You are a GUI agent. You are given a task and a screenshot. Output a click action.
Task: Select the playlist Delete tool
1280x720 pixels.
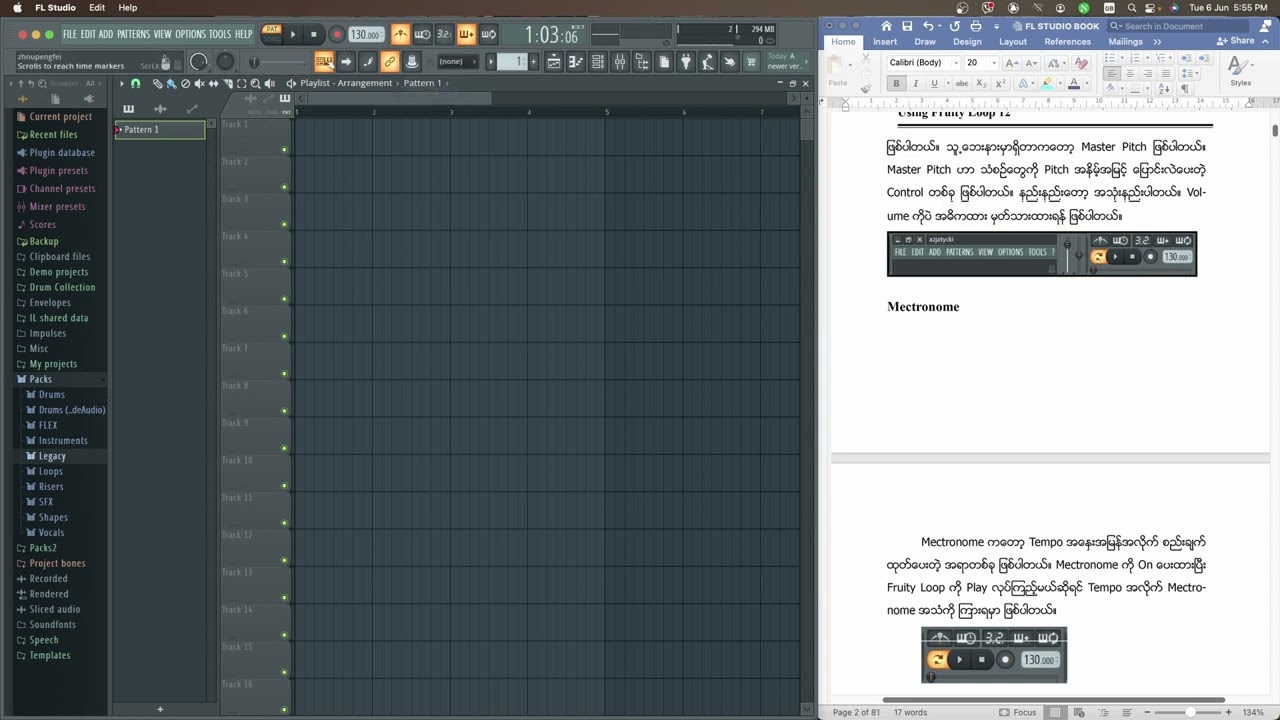[185, 84]
